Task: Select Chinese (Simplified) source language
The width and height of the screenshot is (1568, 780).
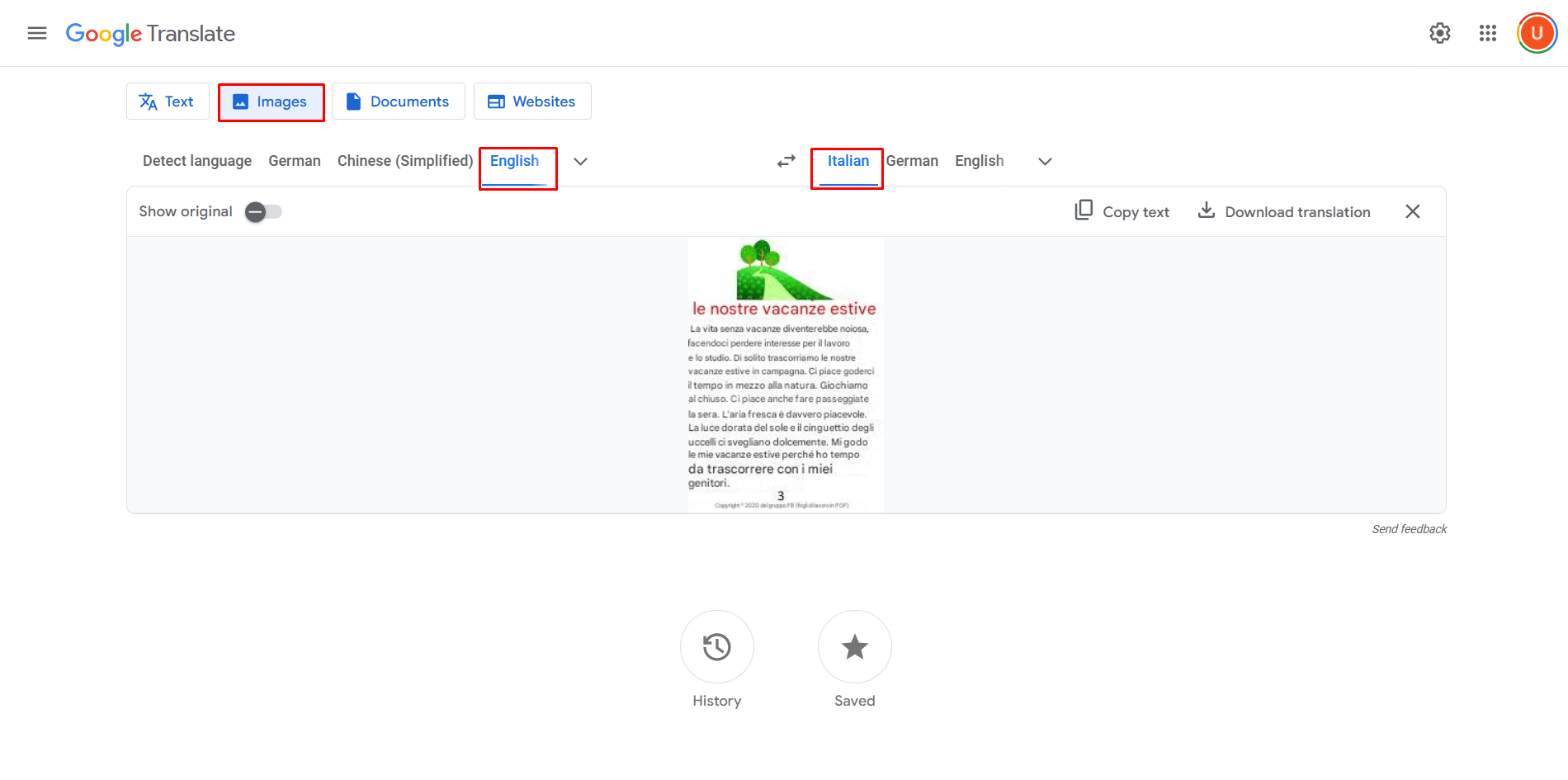Action: coord(404,161)
